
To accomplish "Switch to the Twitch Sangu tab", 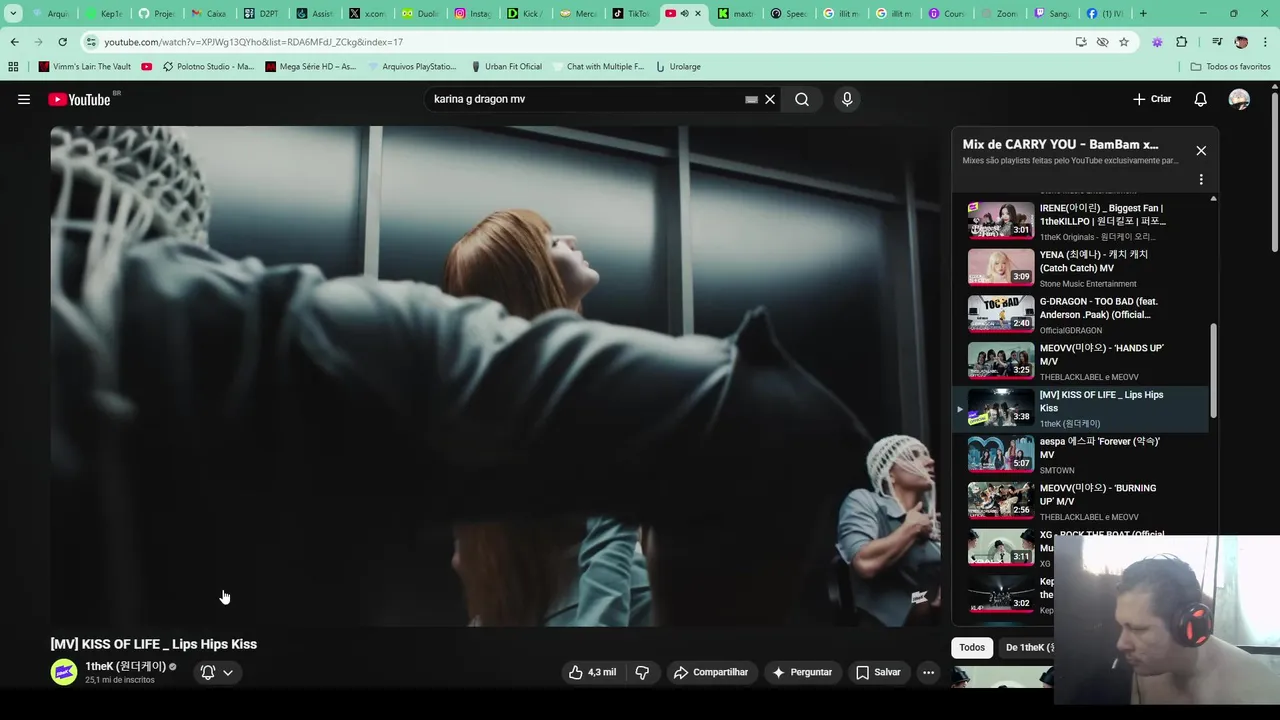I will (x=1052, y=14).
